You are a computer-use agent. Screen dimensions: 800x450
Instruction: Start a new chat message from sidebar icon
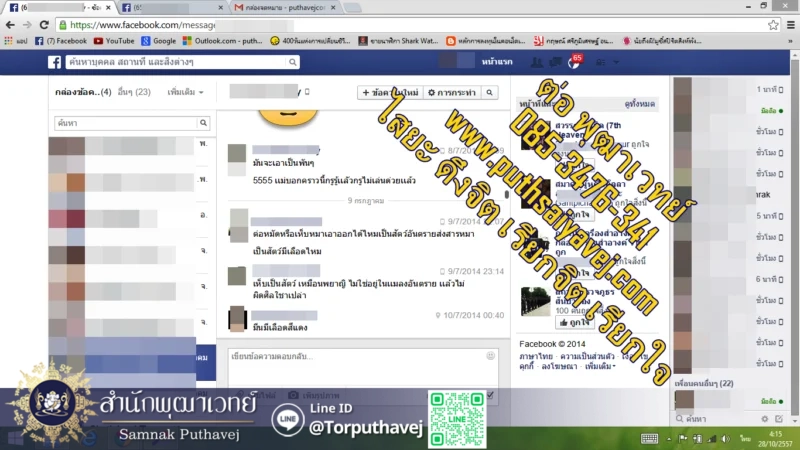(x=779, y=419)
